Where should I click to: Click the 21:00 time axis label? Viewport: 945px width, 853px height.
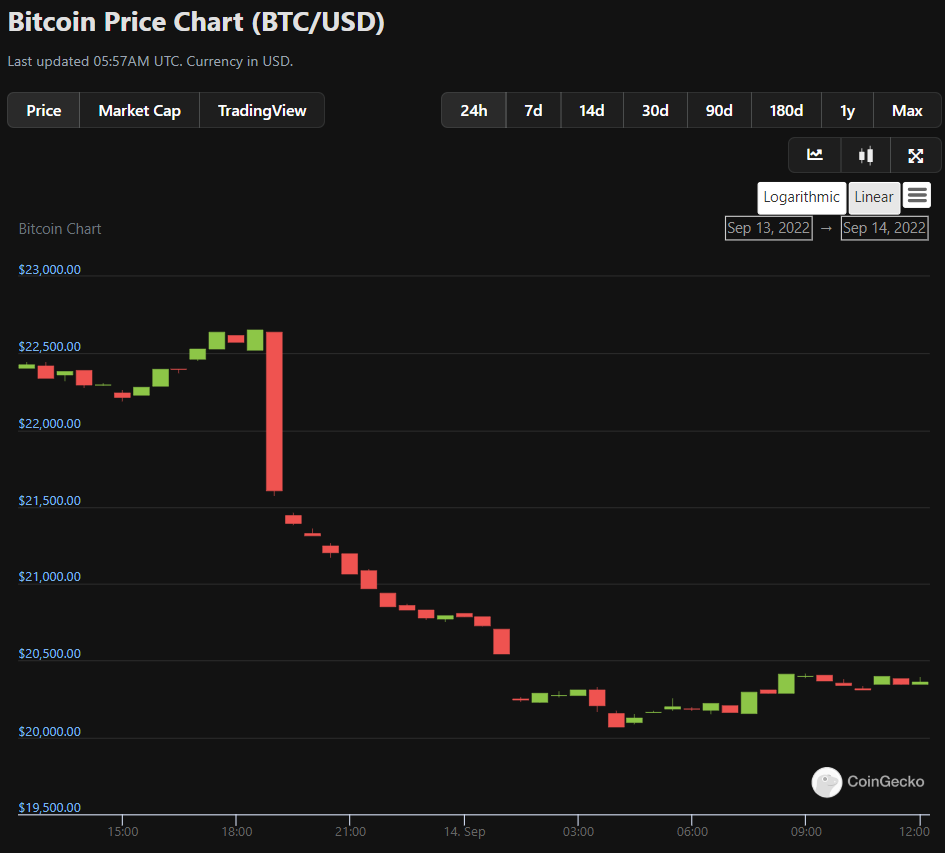click(x=351, y=832)
